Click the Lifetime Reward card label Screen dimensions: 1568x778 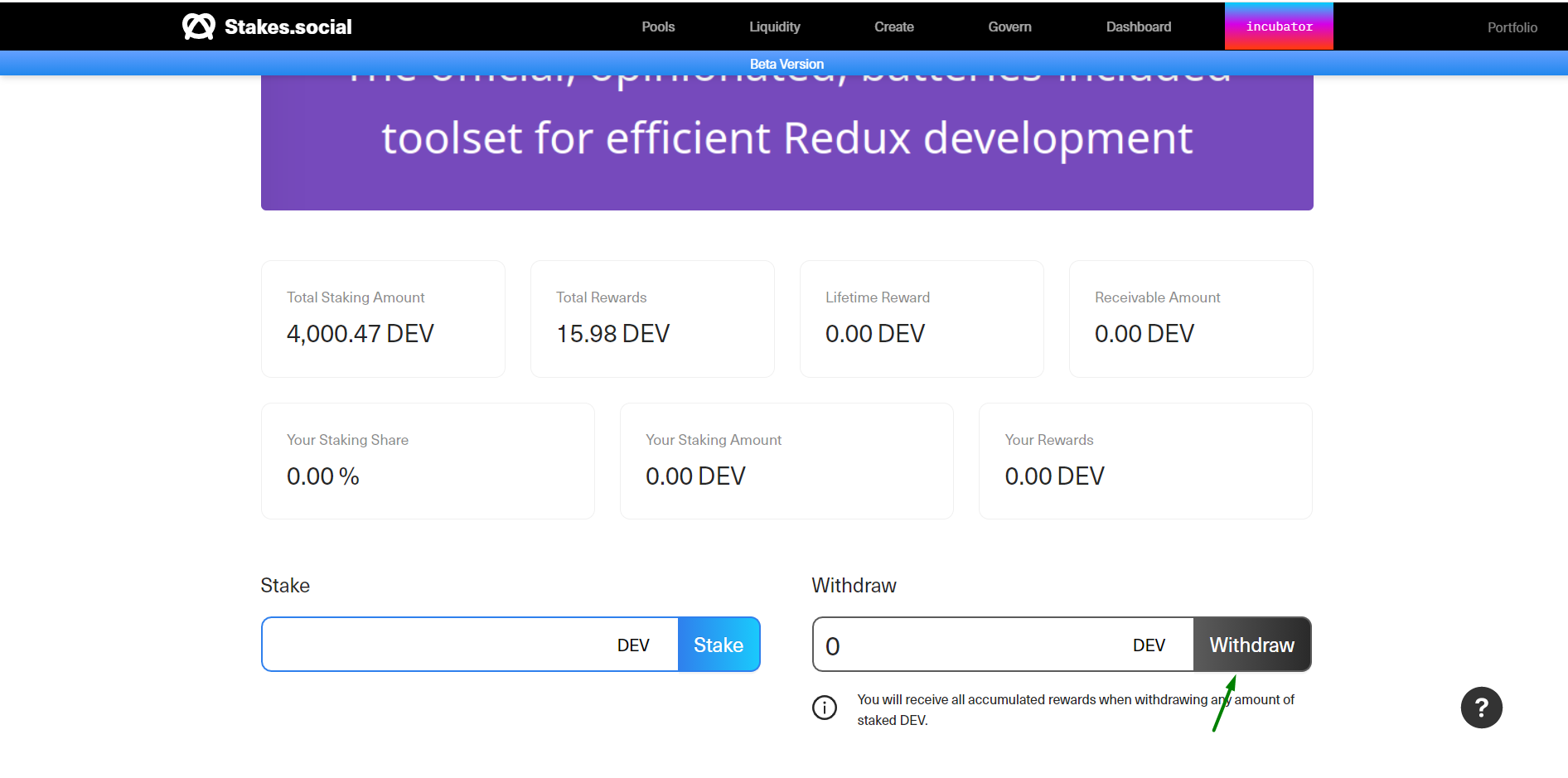[878, 297]
